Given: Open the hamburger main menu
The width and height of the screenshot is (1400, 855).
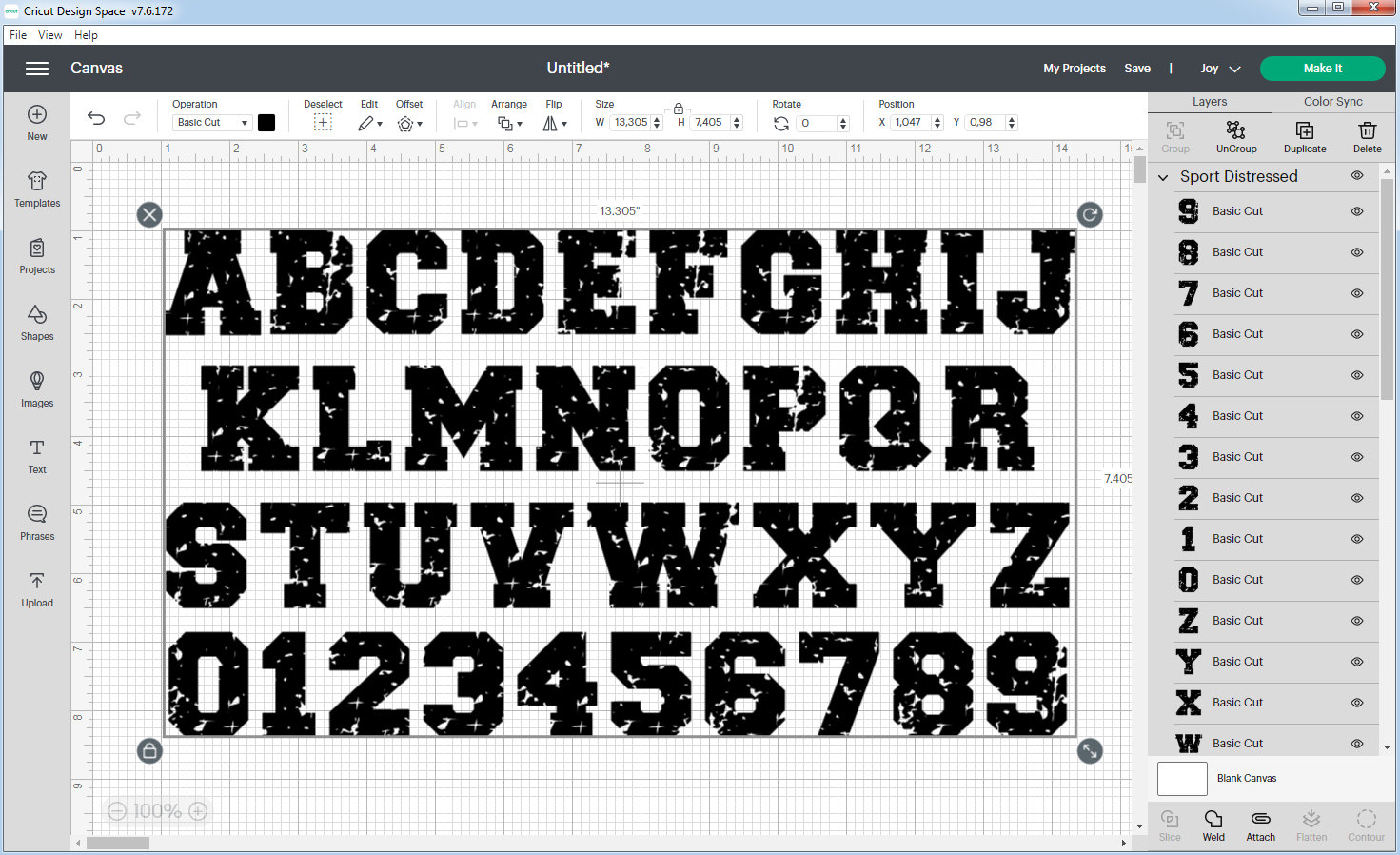Looking at the screenshot, I should (x=37, y=69).
